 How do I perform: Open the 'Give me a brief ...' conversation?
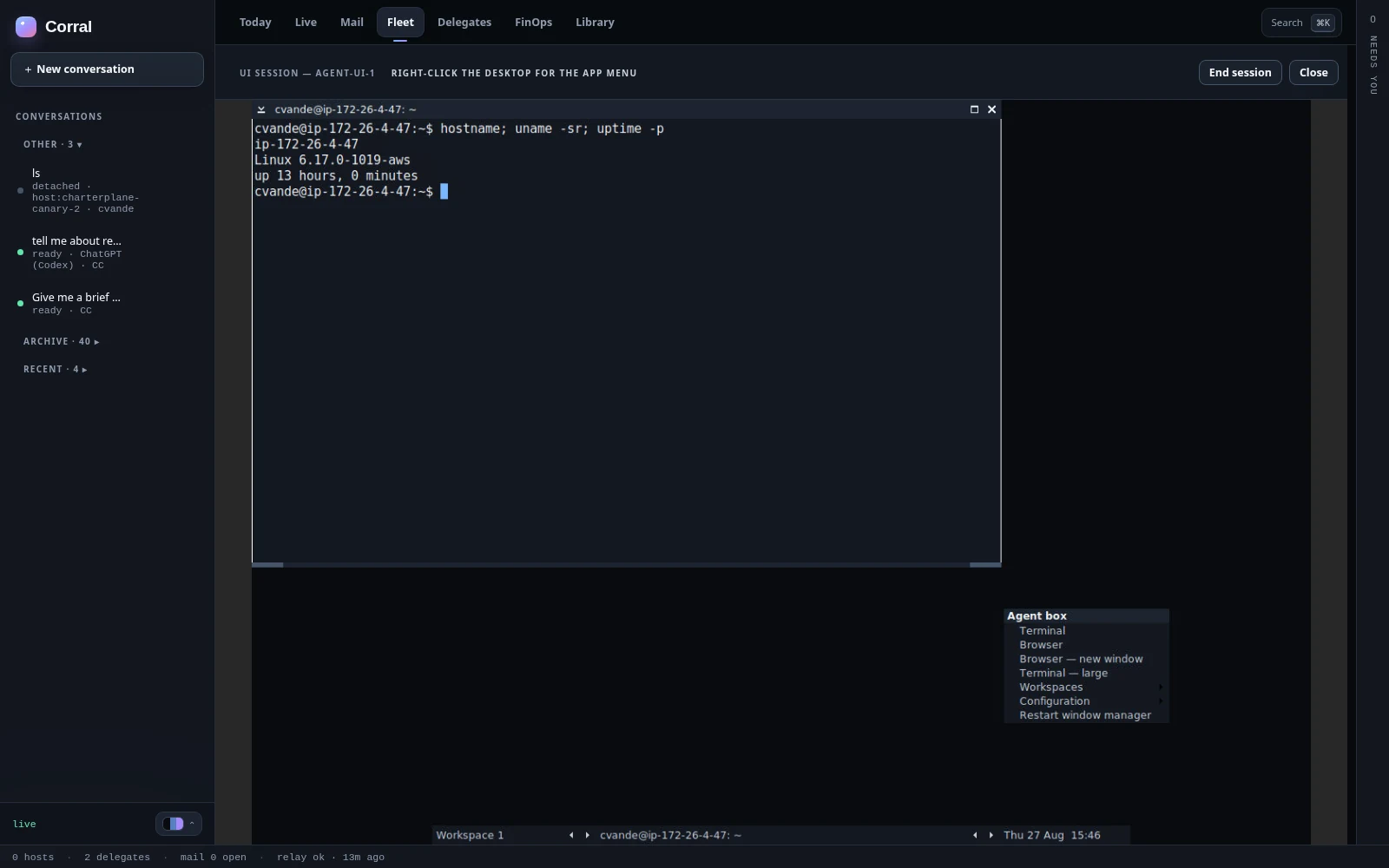107,303
